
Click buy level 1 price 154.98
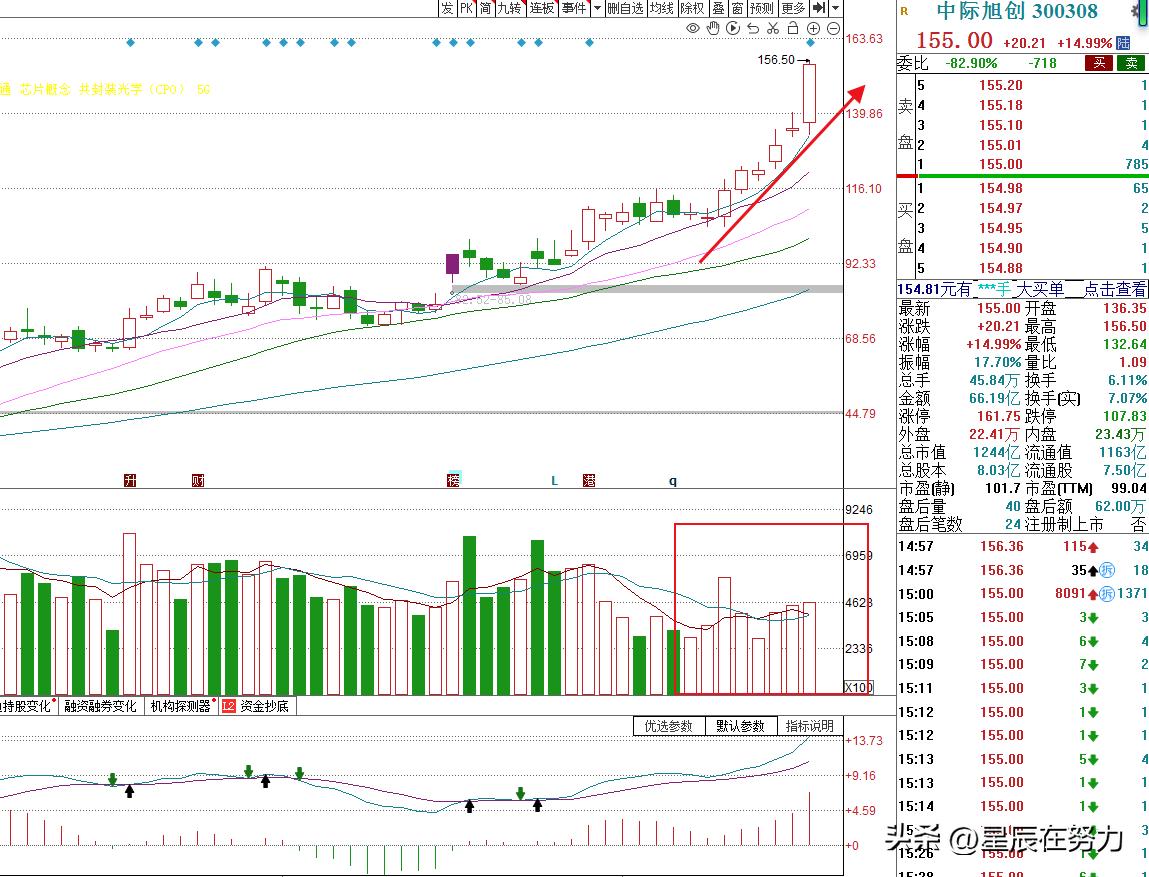click(1000, 188)
